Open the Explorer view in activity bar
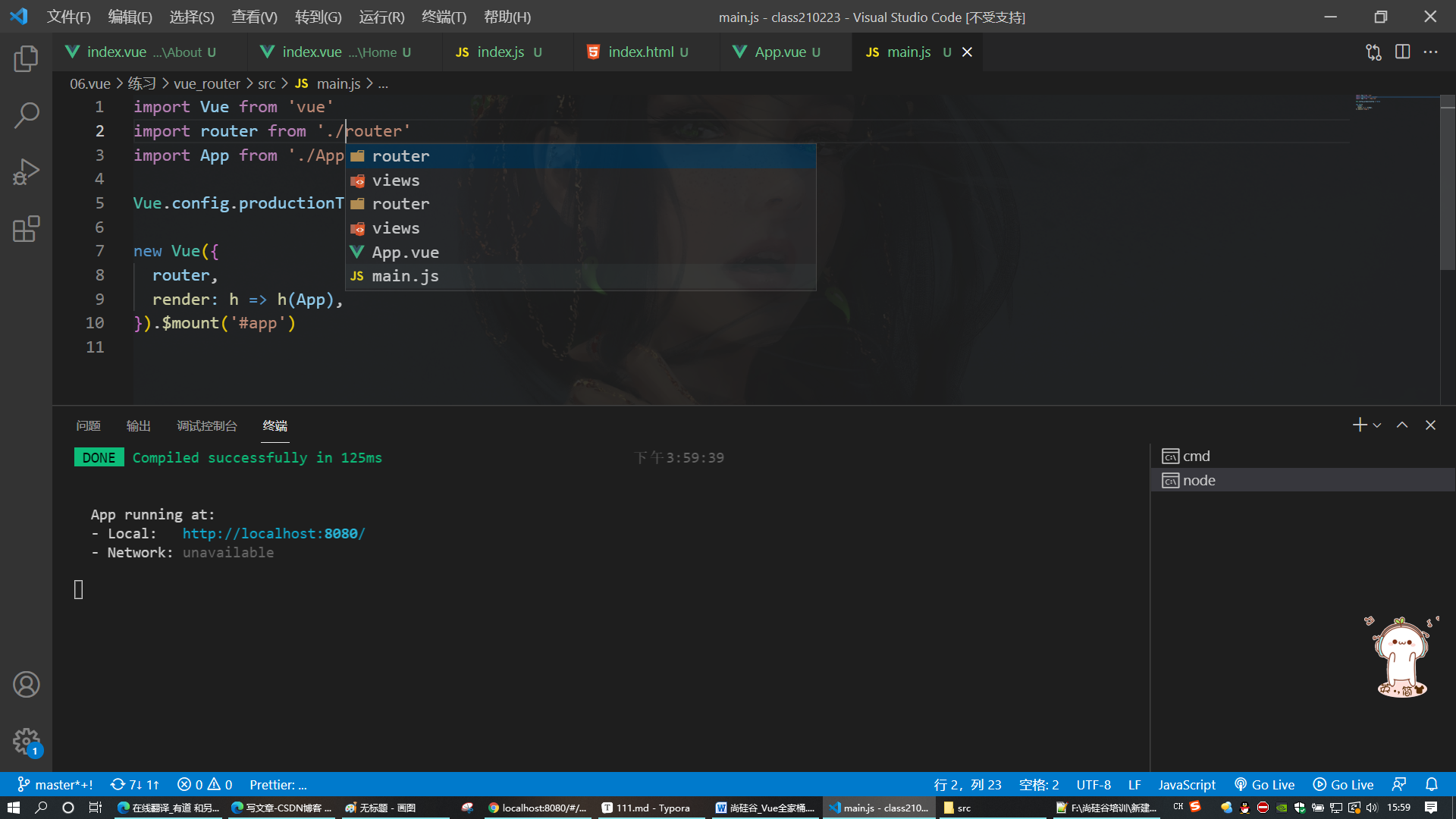The image size is (1456, 819). click(x=26, y=59)
